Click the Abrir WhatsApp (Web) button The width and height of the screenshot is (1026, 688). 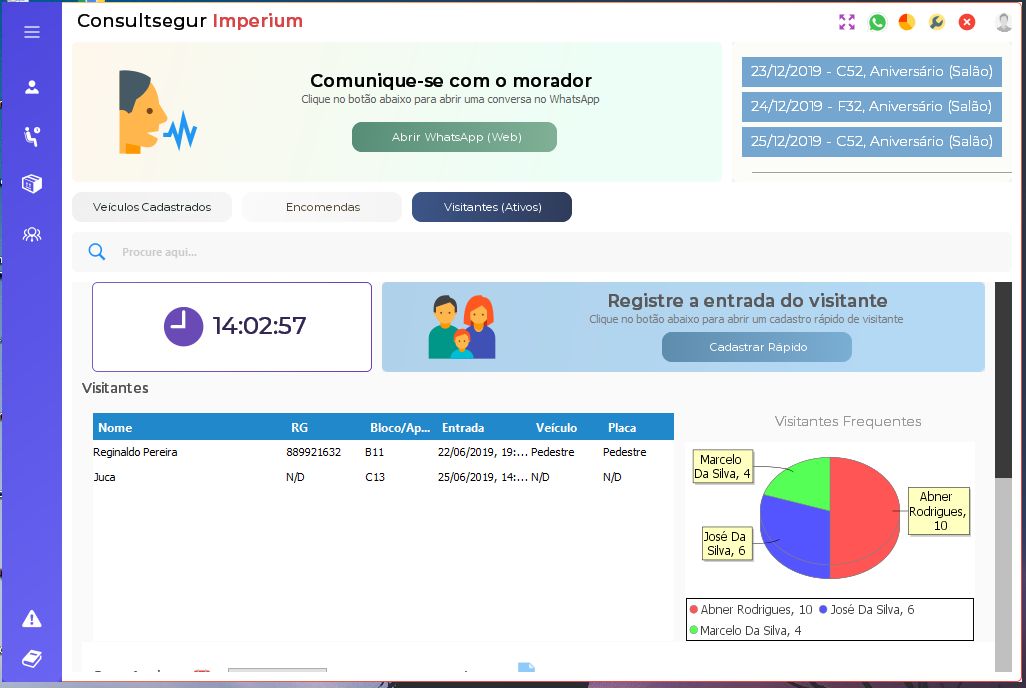(454, 137)
